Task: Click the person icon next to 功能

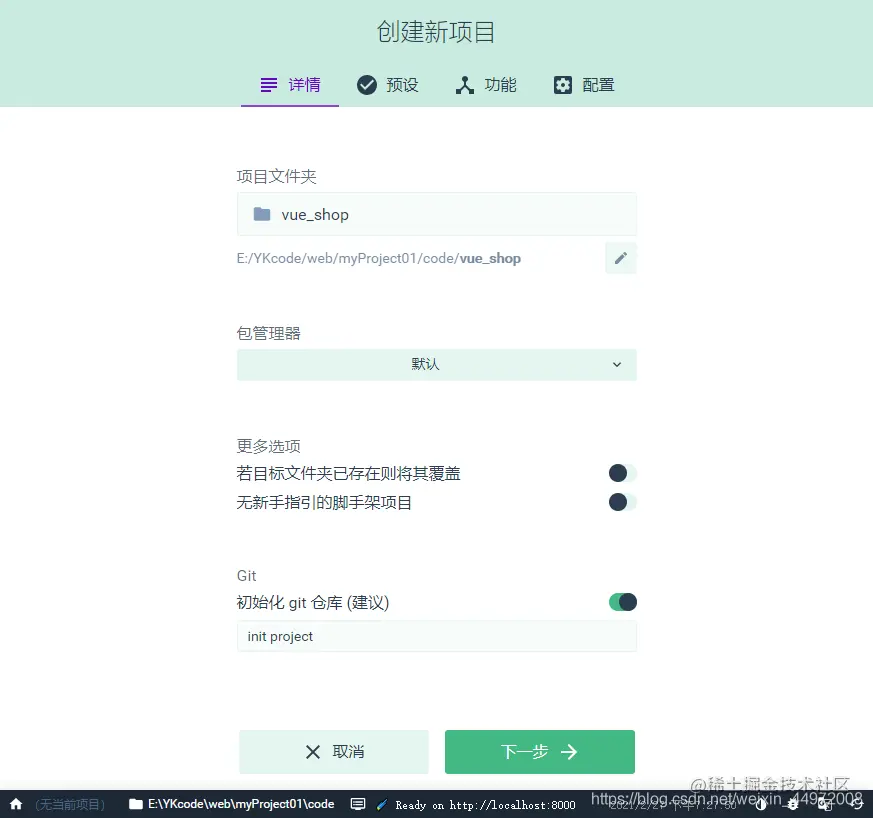Action: click(463, 84)
